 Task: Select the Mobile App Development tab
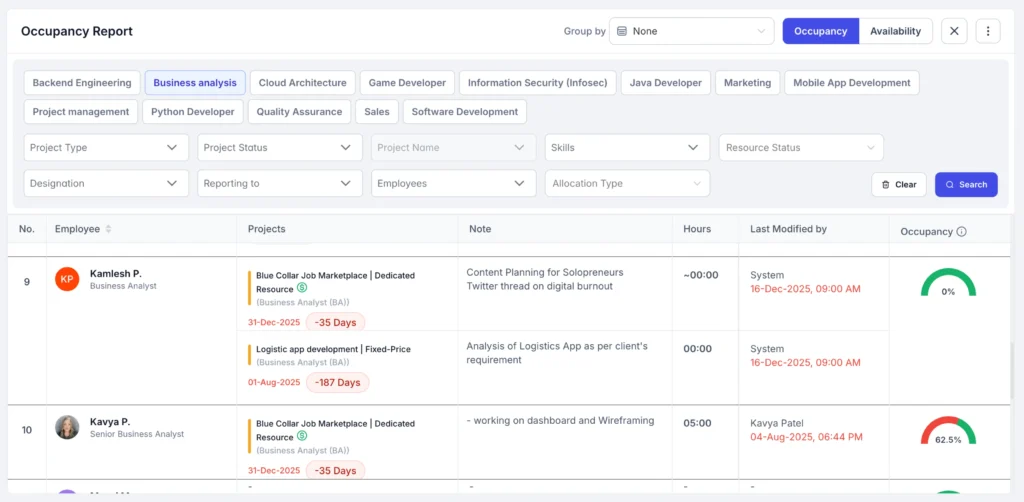852,83
